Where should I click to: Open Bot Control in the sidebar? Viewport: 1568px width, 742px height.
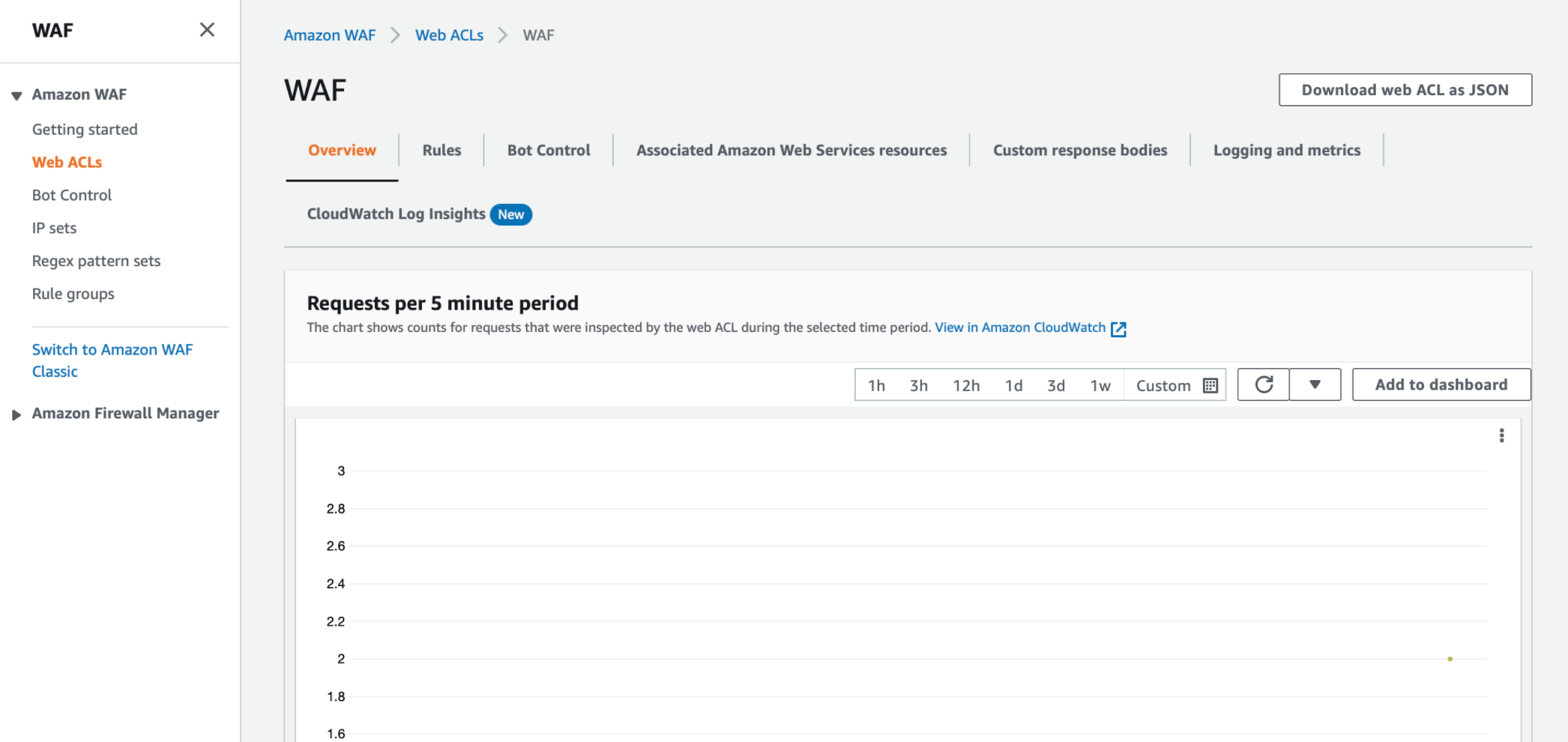pyautogui.click(x=71, y=195)
